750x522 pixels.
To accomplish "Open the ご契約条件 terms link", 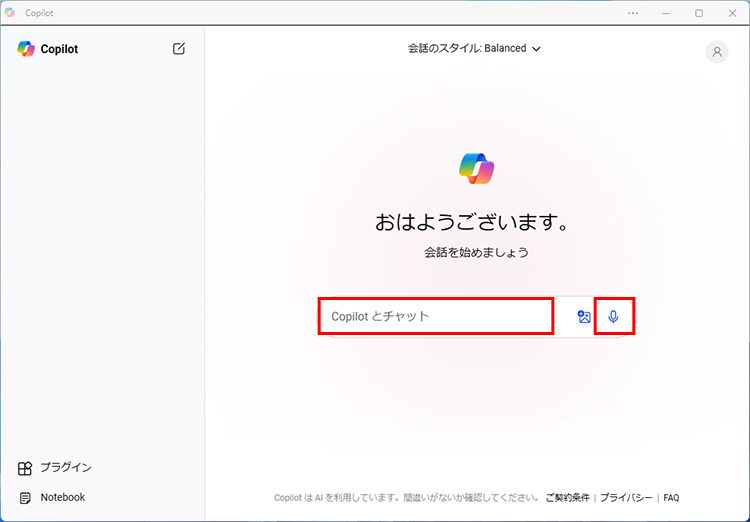I will coord(567,498).
